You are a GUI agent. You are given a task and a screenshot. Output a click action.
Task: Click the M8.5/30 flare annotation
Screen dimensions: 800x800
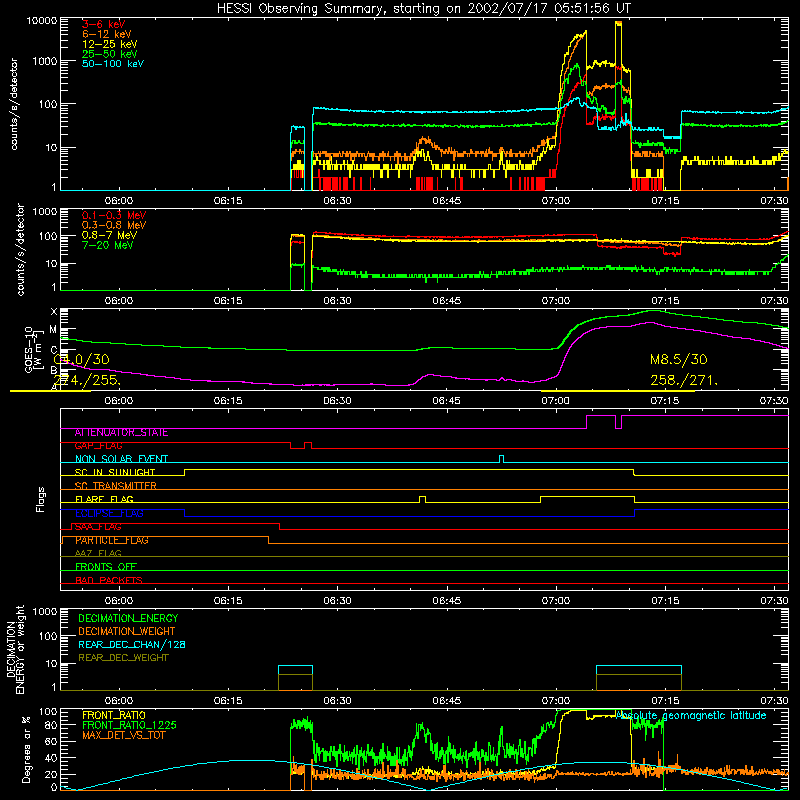tap(679, 360)
